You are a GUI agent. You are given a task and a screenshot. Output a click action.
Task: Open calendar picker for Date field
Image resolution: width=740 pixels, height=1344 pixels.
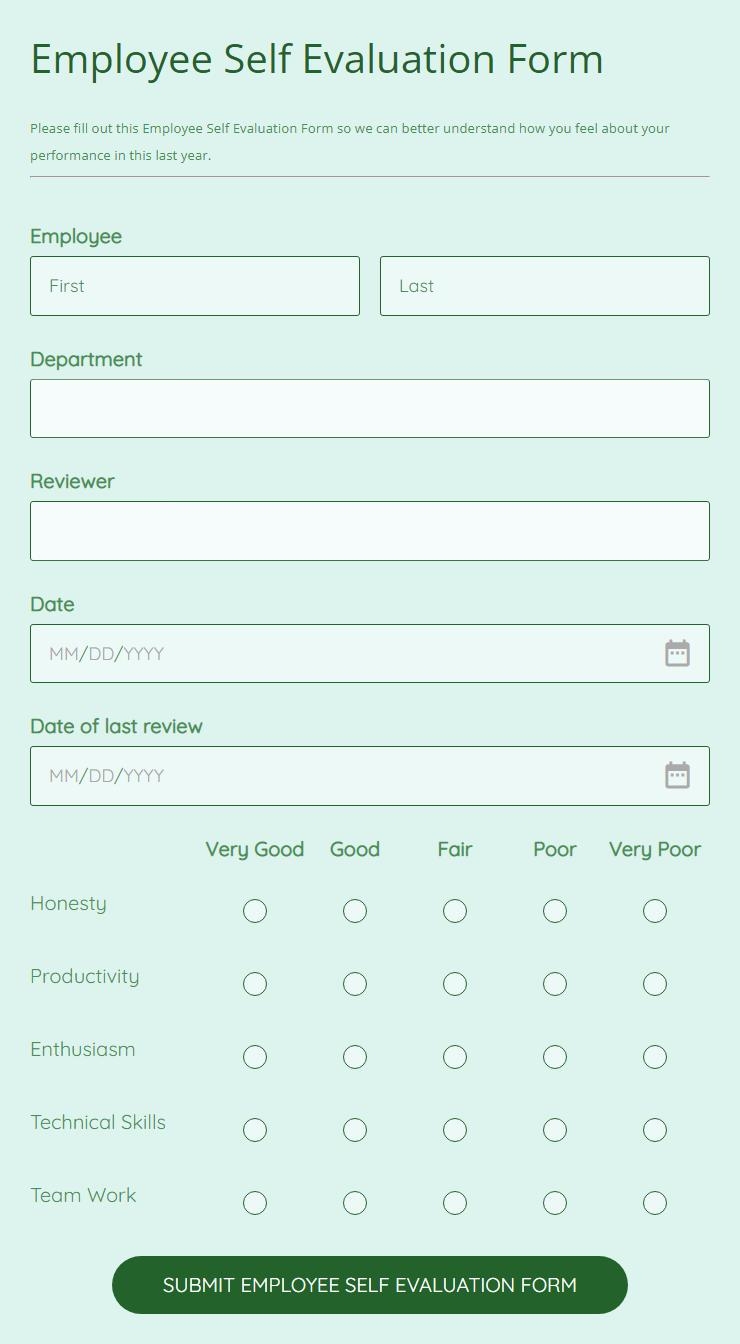[x=677, y=654]
